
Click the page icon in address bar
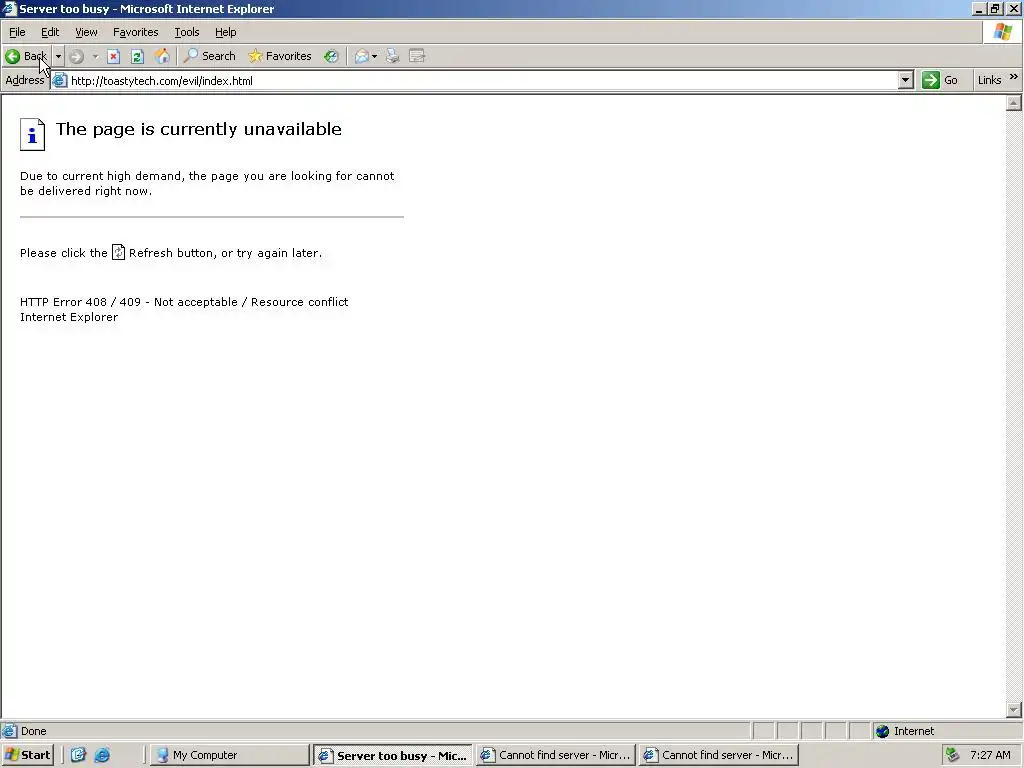click(x=59, y=80)
